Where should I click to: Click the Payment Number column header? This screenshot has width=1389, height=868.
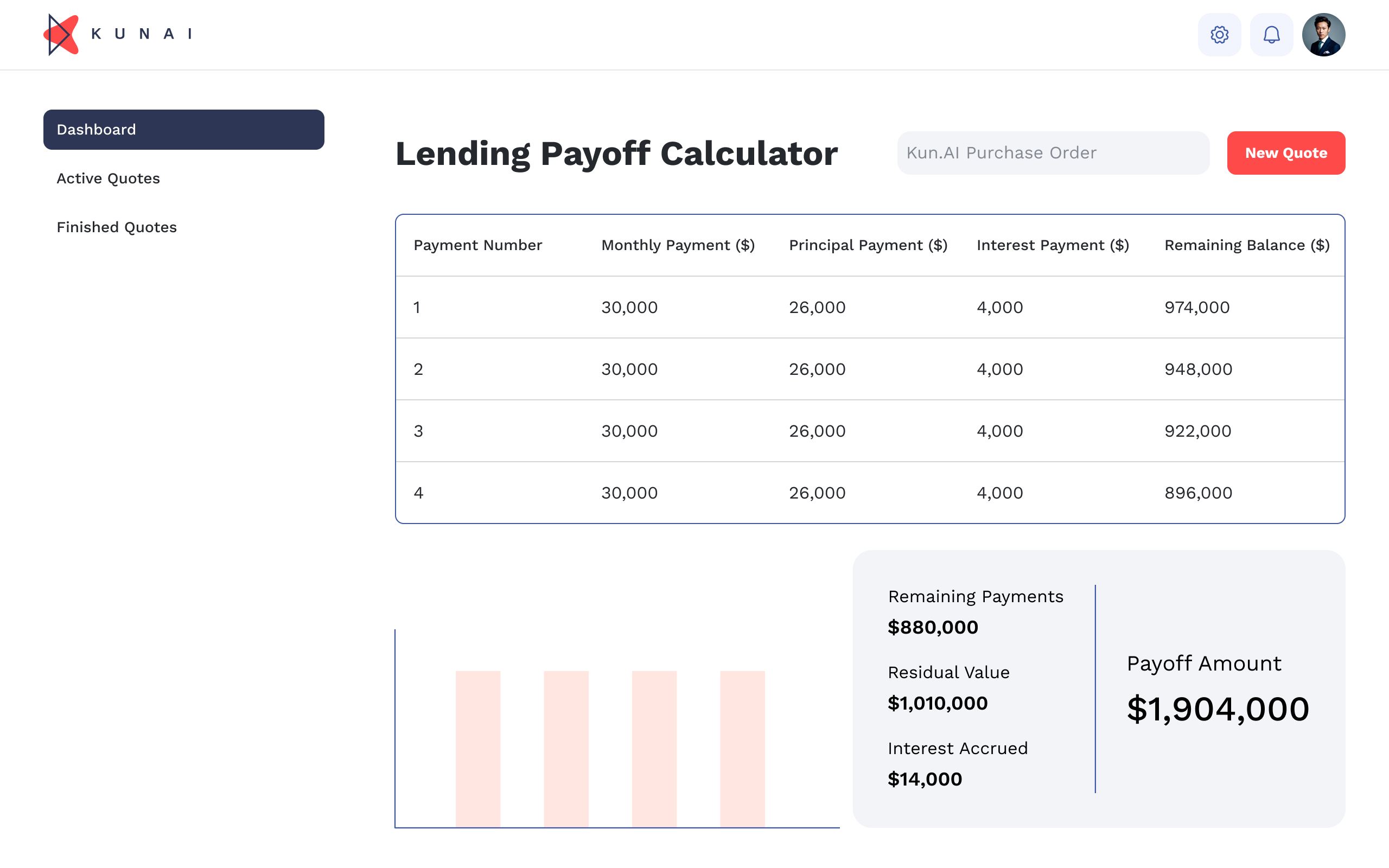click(477, 245)
